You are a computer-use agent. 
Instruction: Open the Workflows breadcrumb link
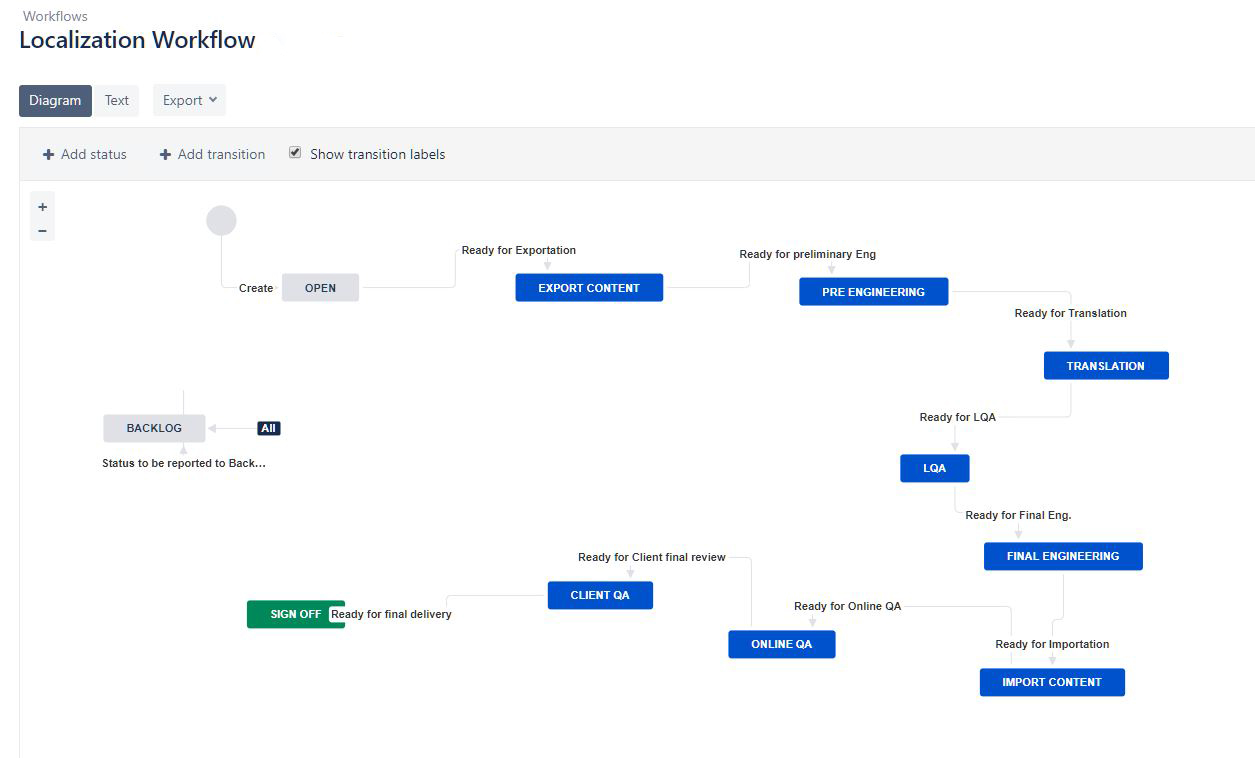click(55, 16)
